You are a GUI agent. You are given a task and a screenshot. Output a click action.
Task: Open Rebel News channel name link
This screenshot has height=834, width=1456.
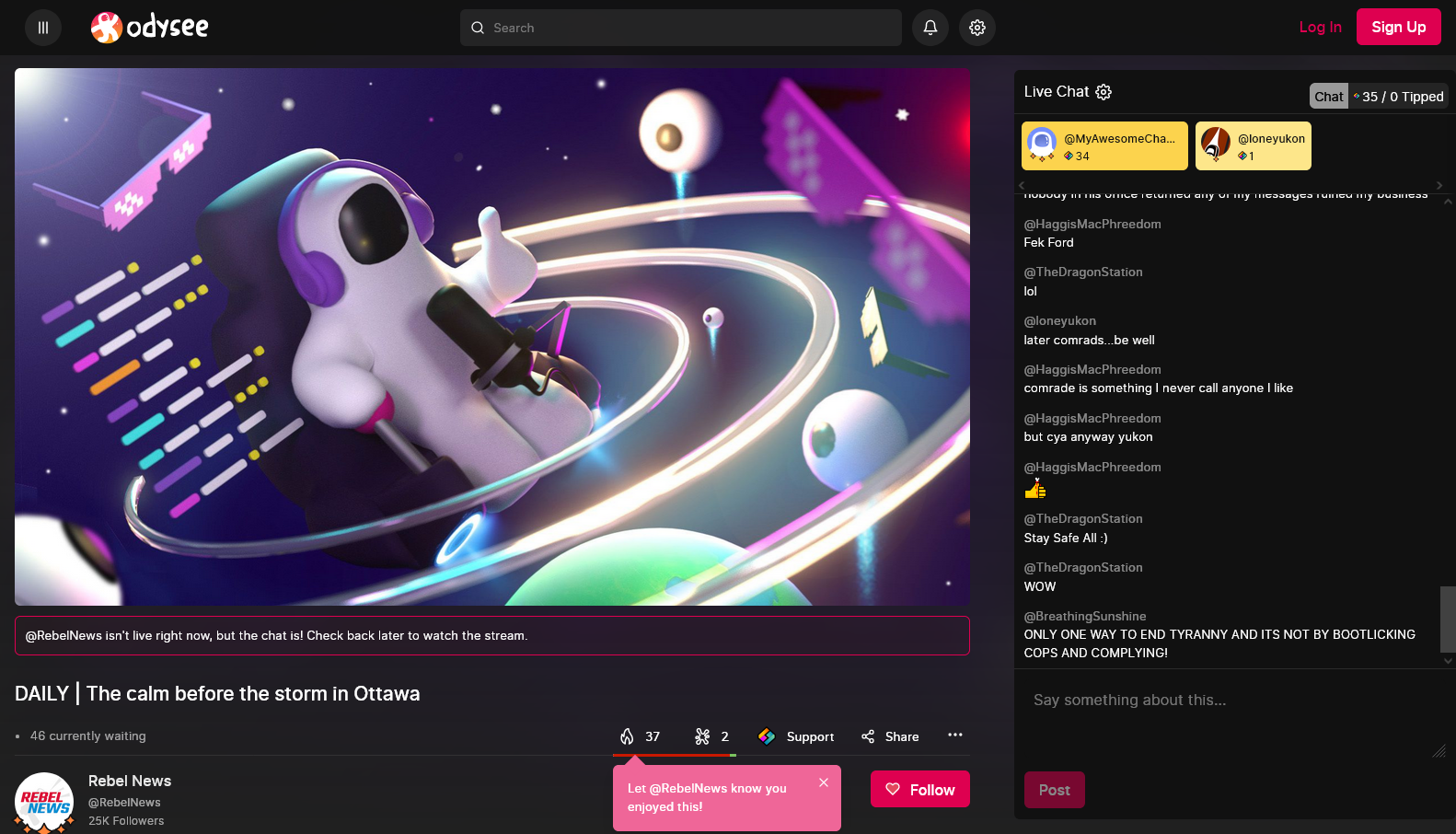pyautogui.click(x=130, y=781)
